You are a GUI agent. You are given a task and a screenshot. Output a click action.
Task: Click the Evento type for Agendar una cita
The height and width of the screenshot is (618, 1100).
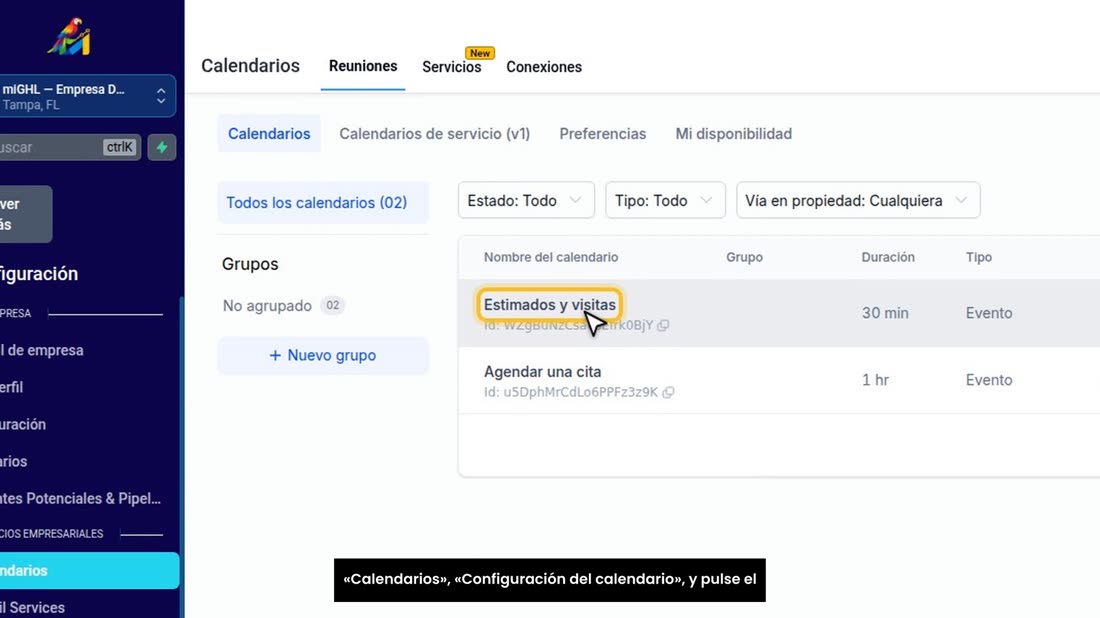click(x=988, y=380)
